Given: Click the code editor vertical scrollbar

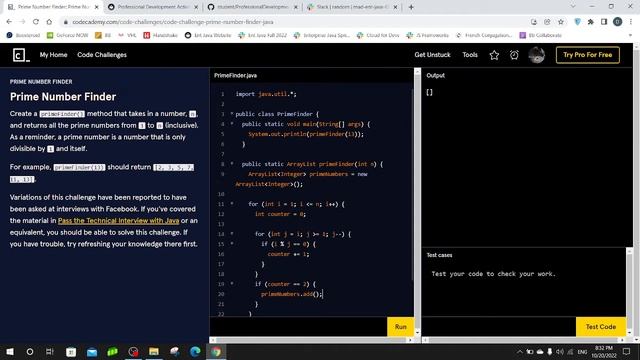Looking at the screenshot, I should (417, 202).
